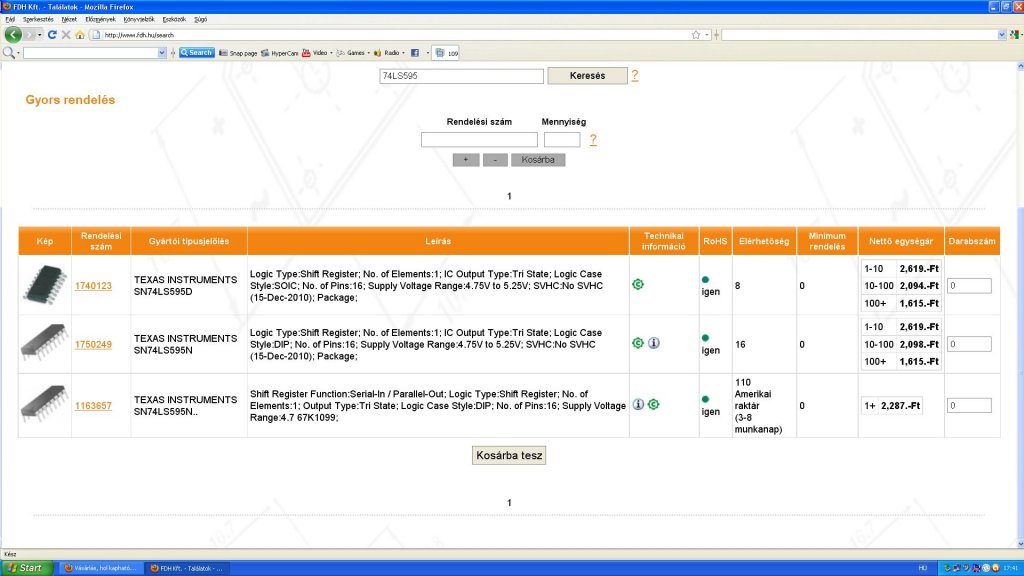Click the Keresés search button
This screenshot has width=1024, height=576.
(x=587, y=76)
